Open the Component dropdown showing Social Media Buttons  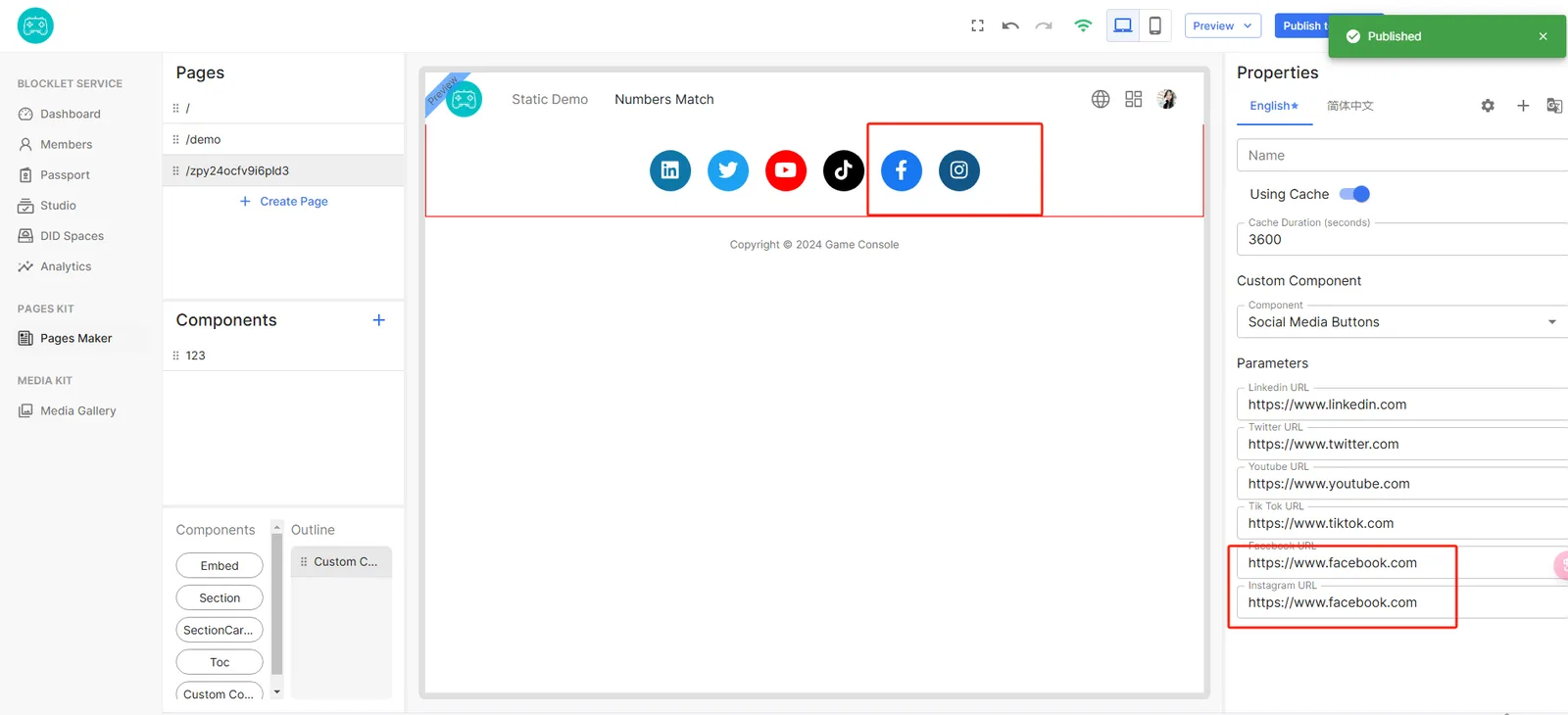click(x=1402, y=321)
